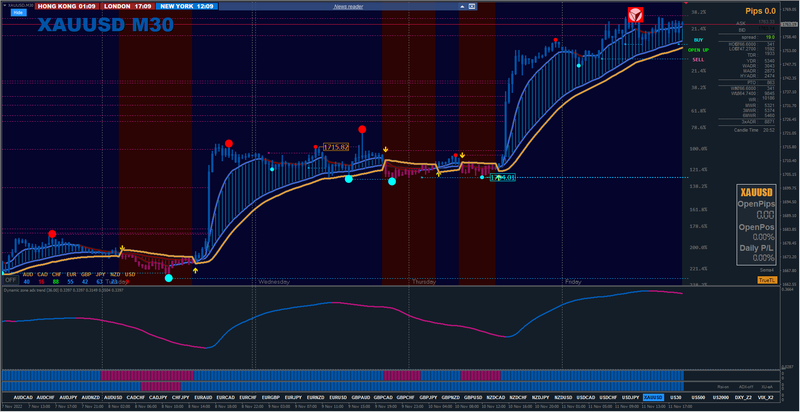Click the OpenPips label
Screen dimensions: 800x412
[x=756, y=204]
